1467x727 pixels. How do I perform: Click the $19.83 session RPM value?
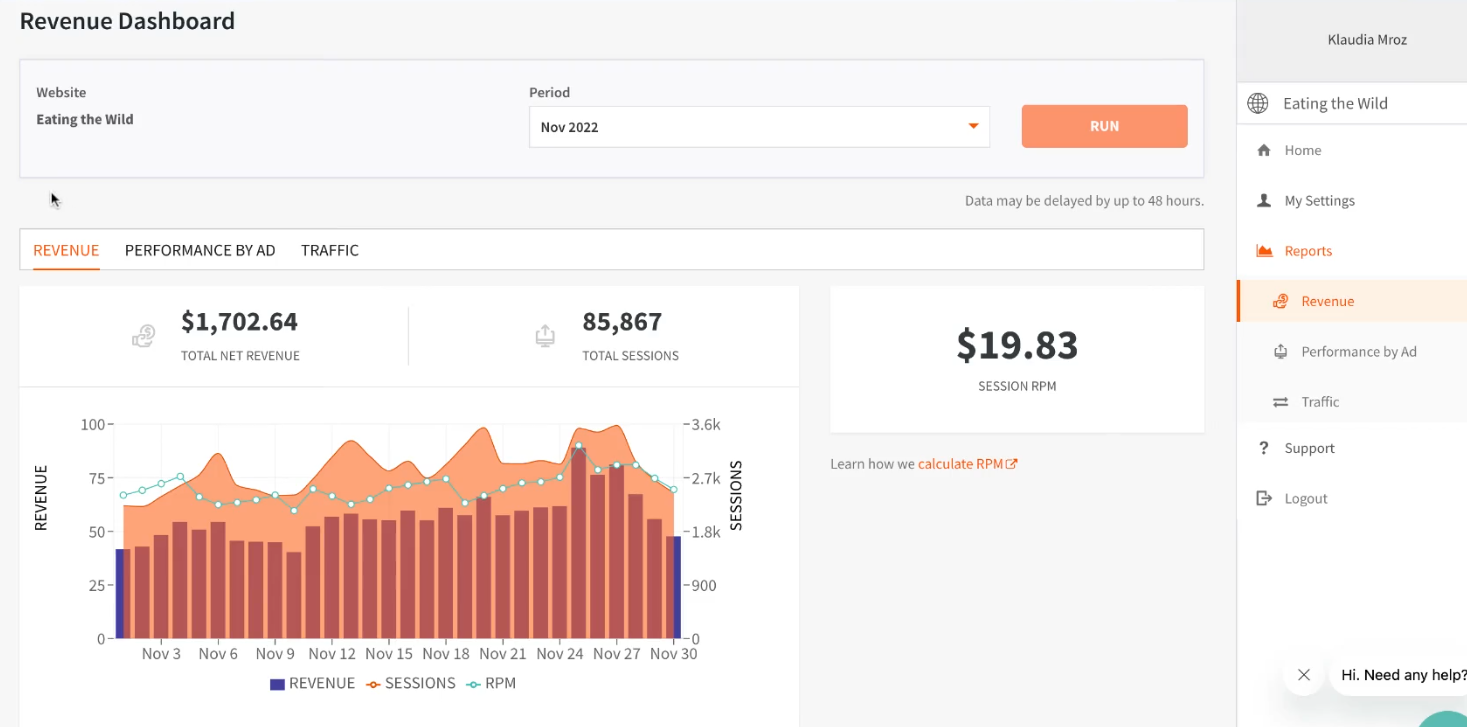pos(1017,345)
